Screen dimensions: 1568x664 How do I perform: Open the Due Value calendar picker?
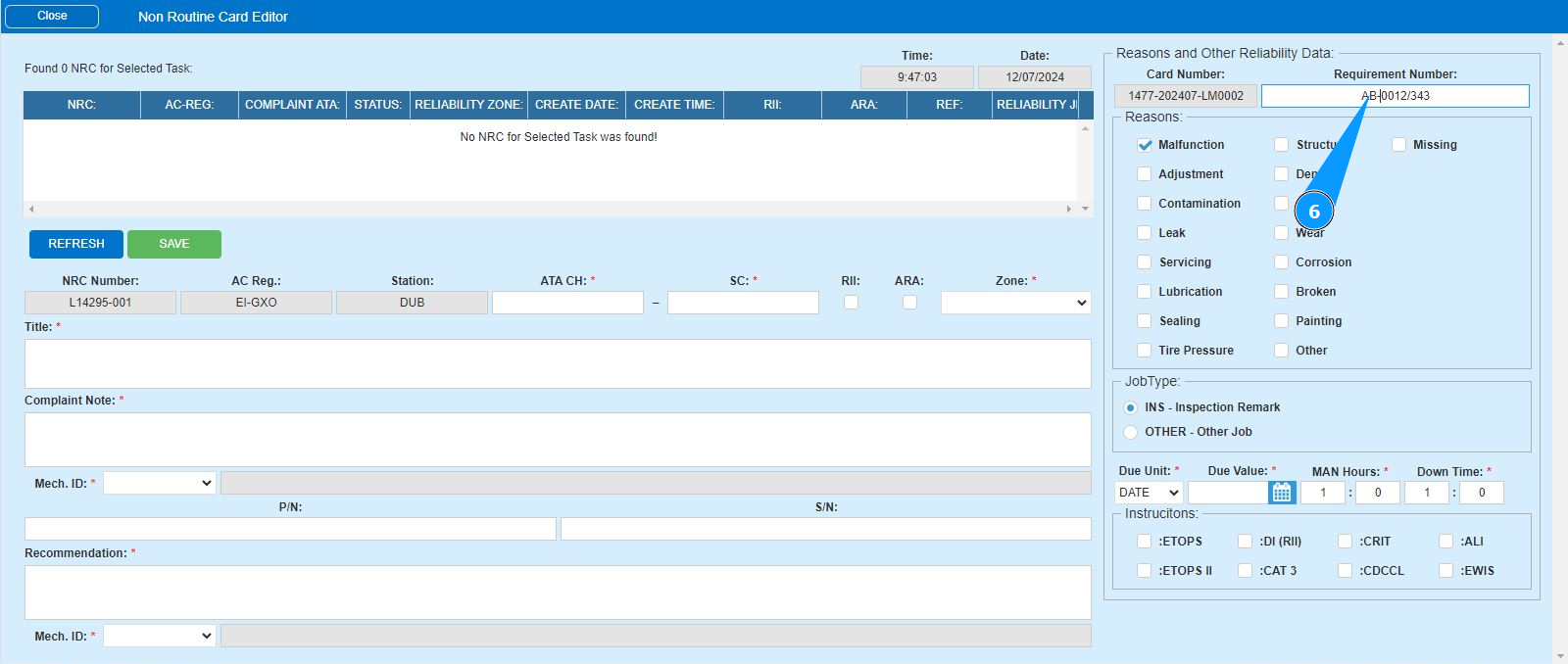pyautogui.click(x=1281, y=493)
